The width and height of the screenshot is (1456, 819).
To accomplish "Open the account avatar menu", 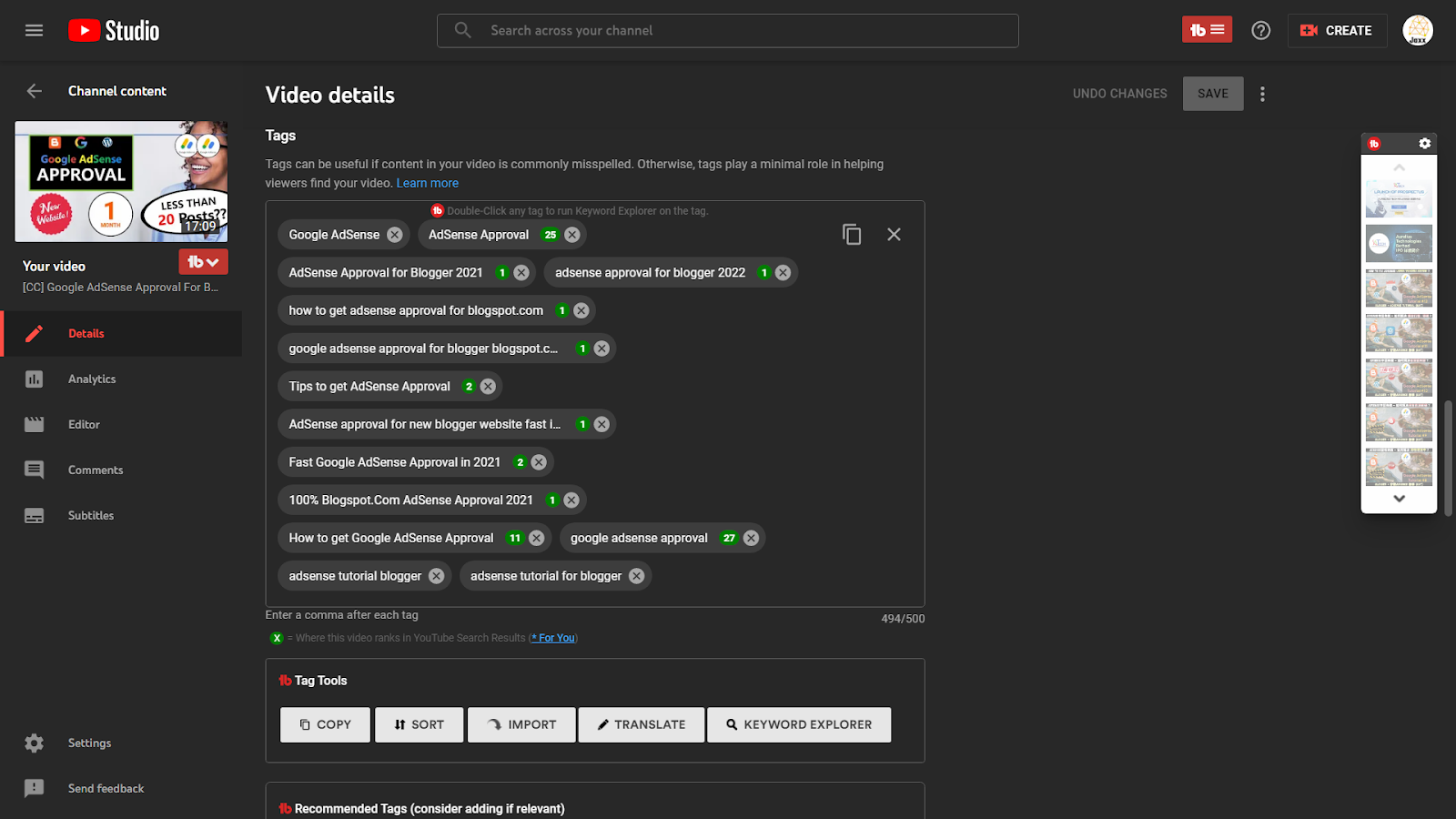I will 1417,30.
